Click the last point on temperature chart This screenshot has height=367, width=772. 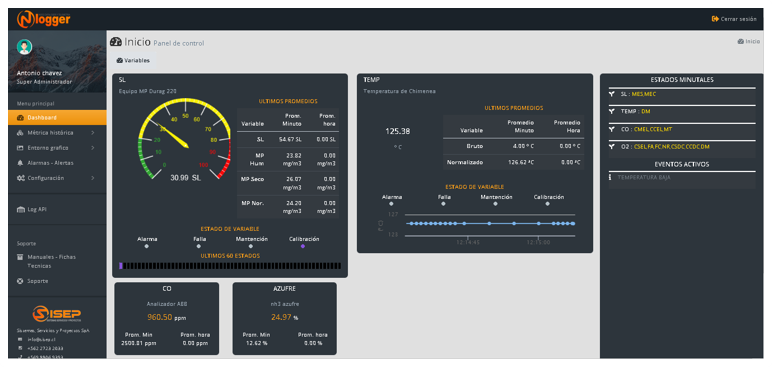pyautogui.click(x=573, y=224)
